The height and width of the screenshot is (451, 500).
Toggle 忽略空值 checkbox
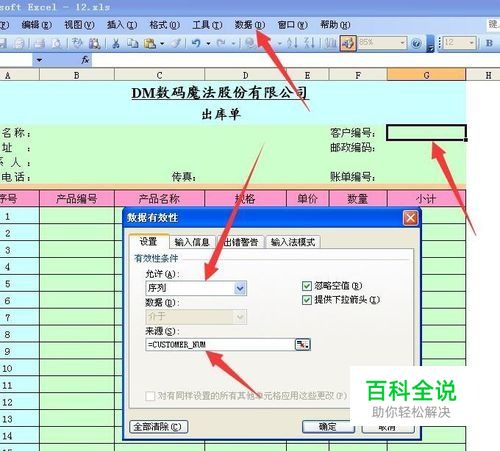[306, 286]
